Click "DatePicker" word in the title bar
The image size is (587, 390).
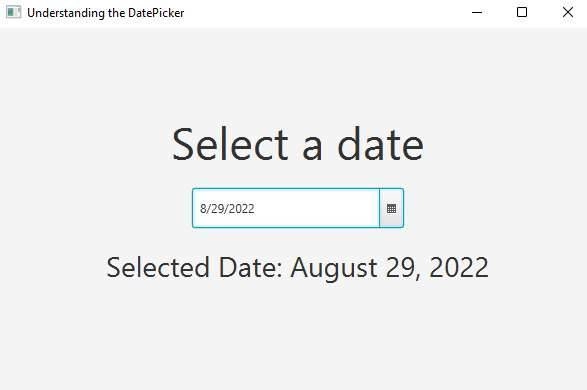click(156, 13)
